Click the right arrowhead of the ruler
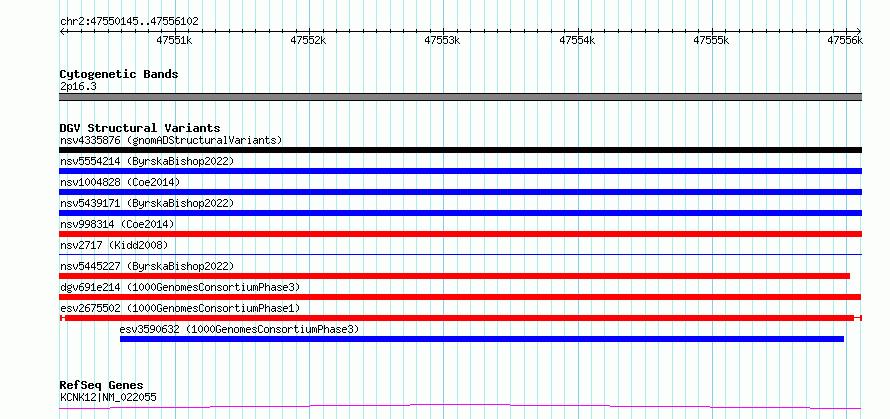 pos(859,31)
